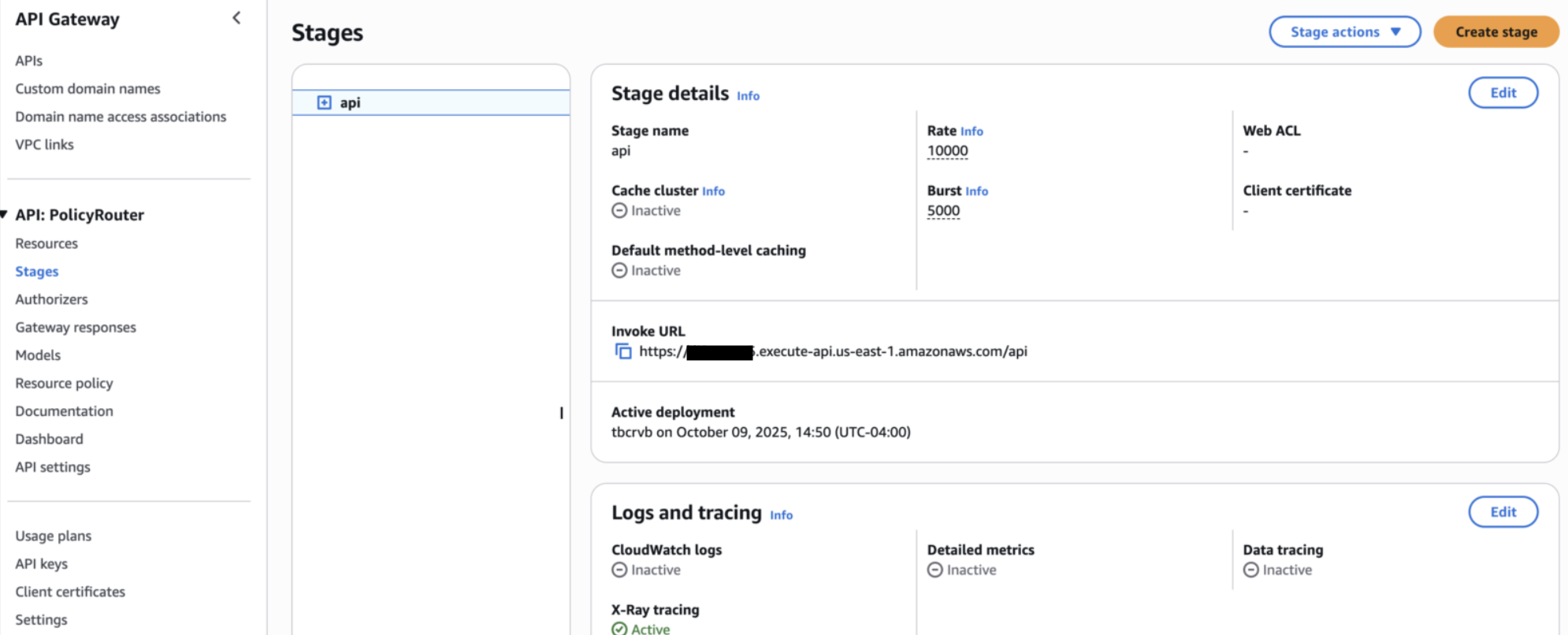1568x635 pixels.
Task: Open the Stage actions dropdown
Action: 1344,32
